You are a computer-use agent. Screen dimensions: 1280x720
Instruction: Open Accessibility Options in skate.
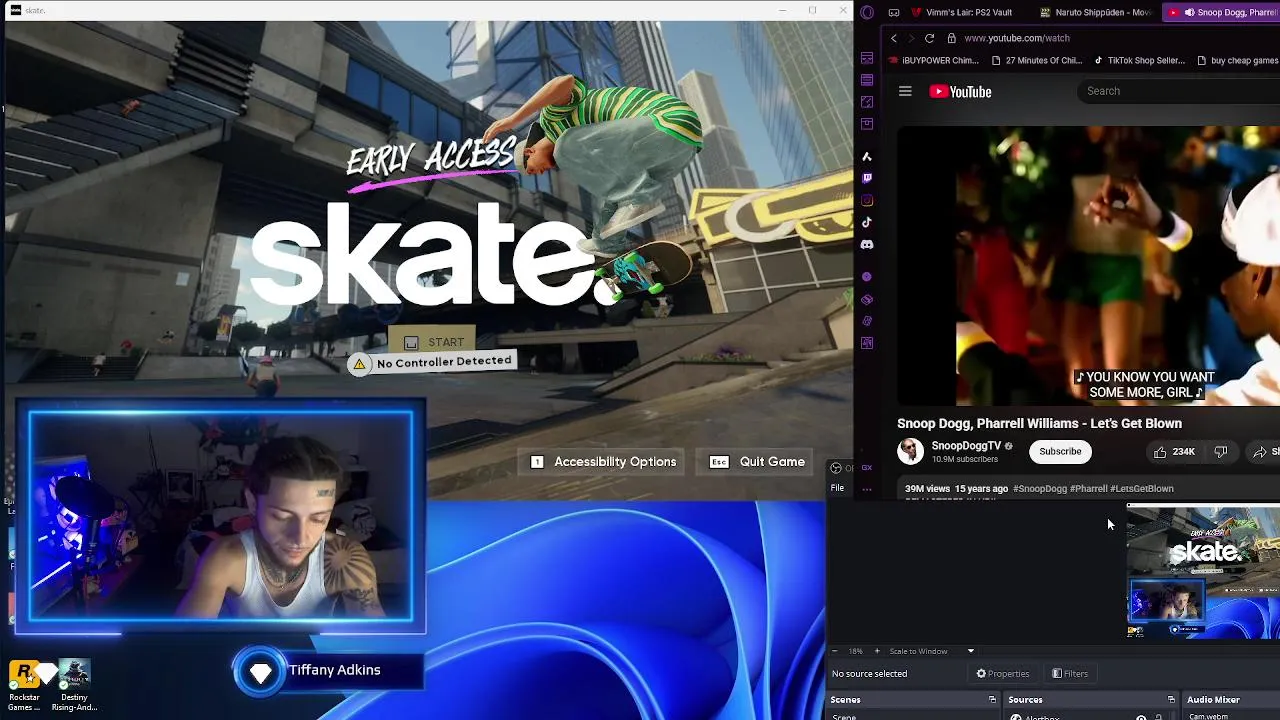[604, 462]
